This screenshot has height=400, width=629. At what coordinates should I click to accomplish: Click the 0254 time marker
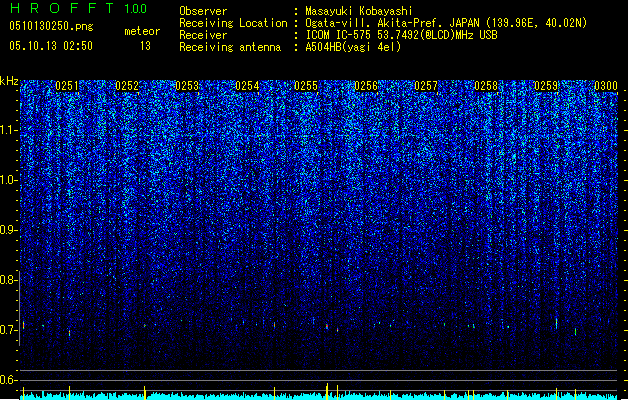(247, 86)
